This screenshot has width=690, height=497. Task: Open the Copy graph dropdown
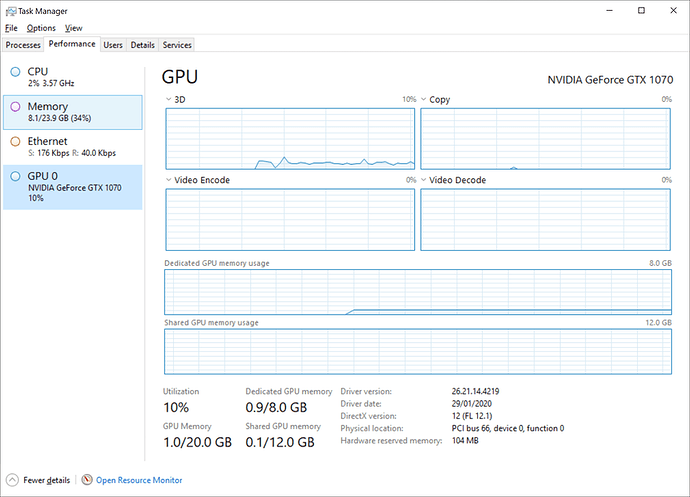424,100
